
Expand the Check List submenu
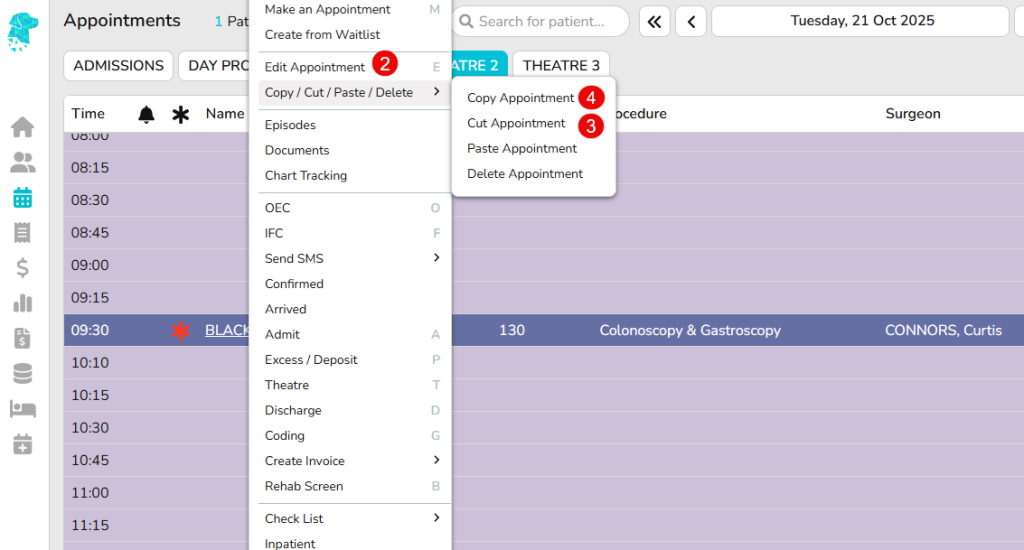point(350,518)
